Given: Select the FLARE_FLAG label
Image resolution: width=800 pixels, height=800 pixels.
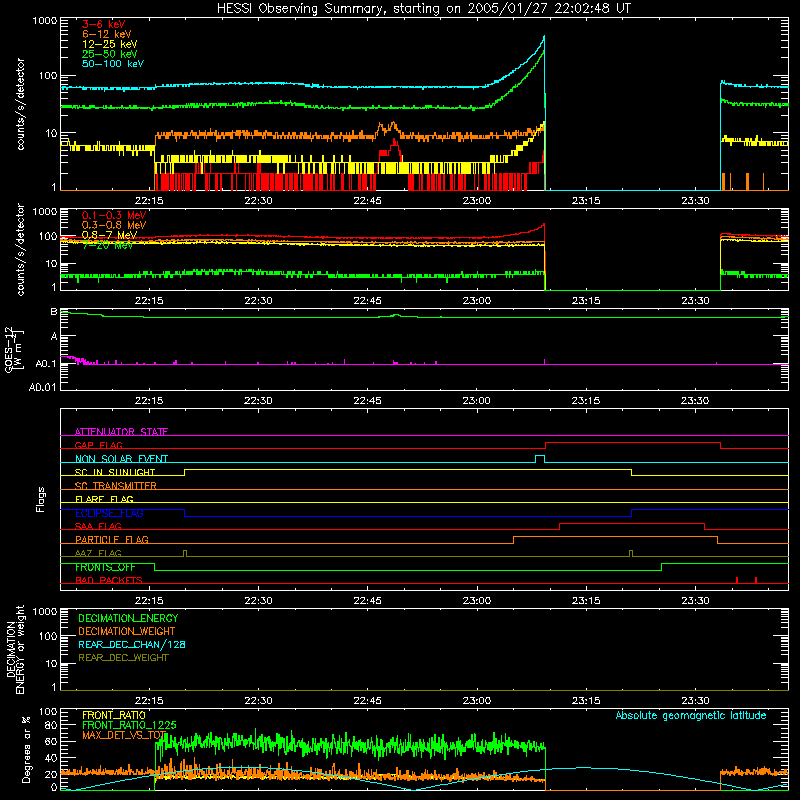Looking at the screenshot, I should (104, 499).
